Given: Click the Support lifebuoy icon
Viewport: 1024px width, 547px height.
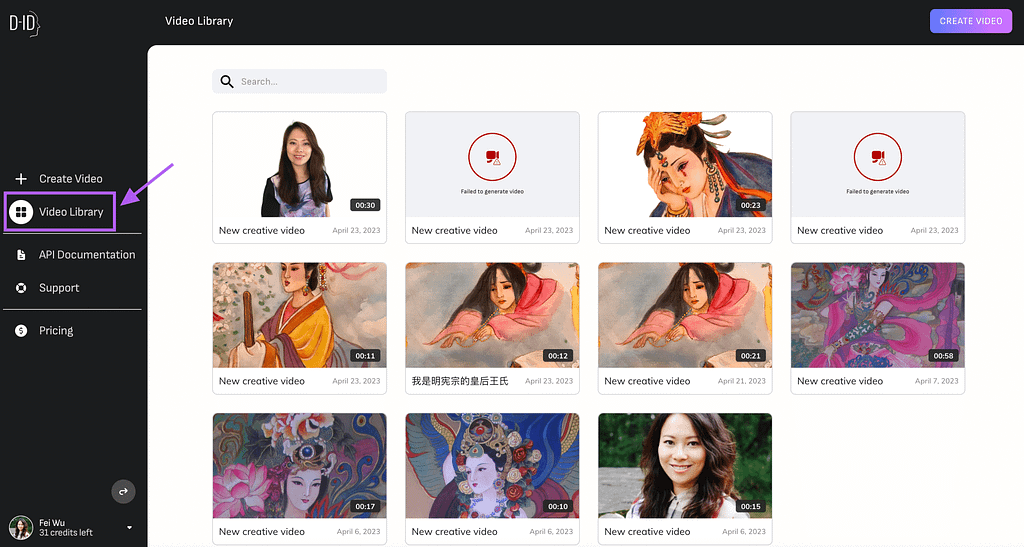Looking at the screenshot, I should tap(21, 288).
